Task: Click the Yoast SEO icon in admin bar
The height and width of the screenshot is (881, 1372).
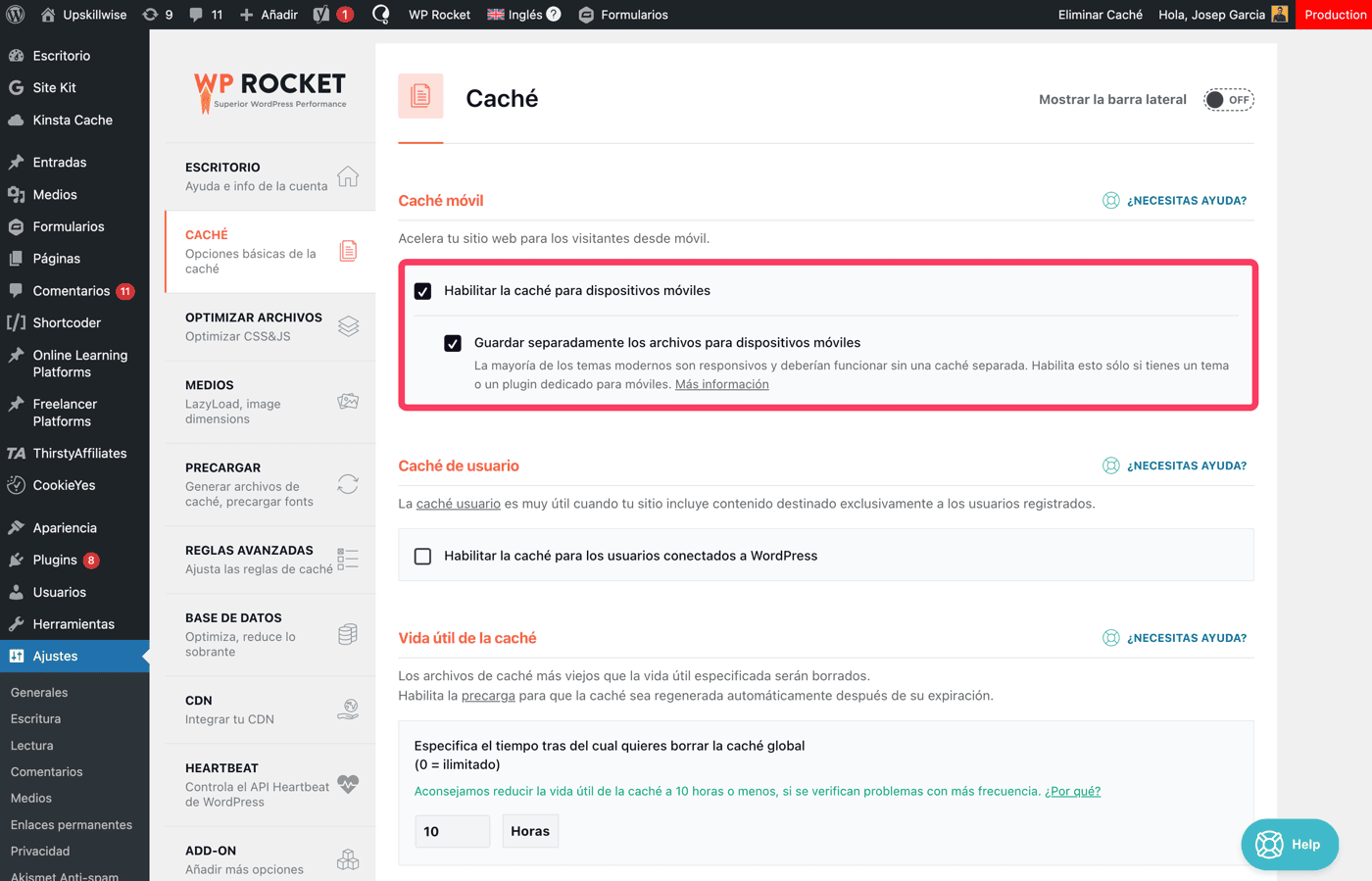Action: pos(320,15)
